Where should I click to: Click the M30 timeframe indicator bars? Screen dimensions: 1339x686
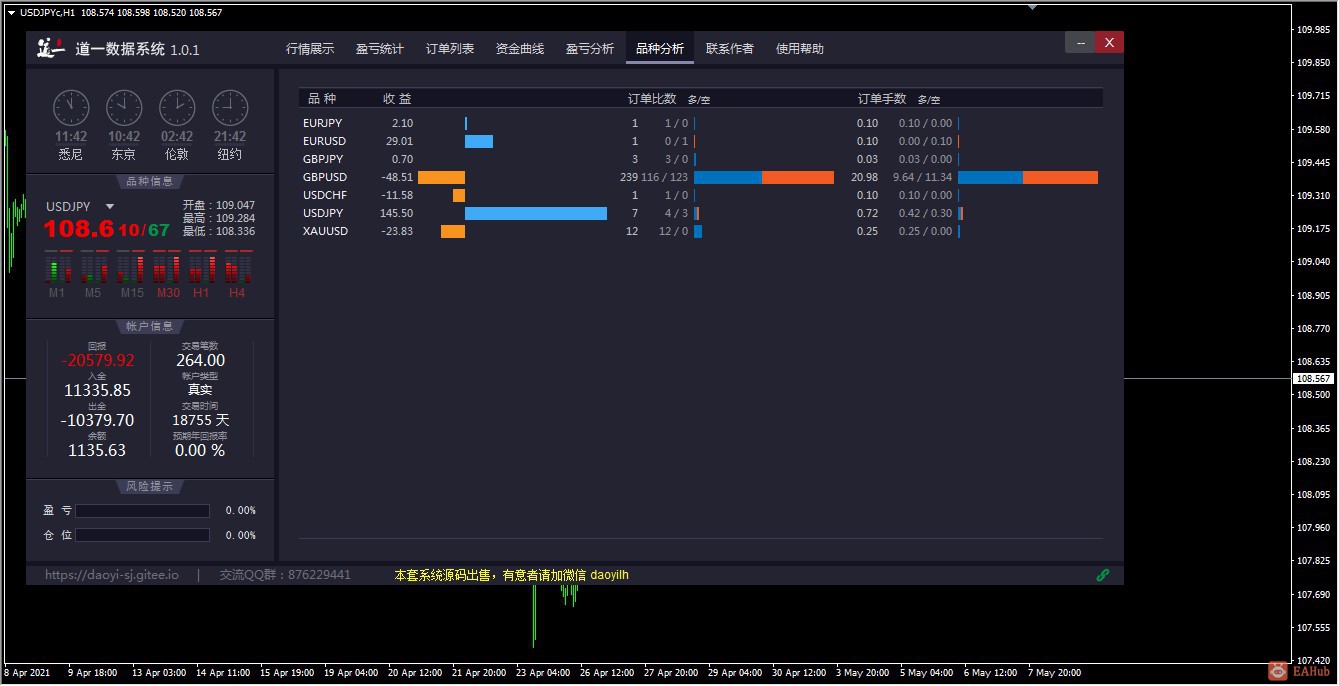pos(167,267)
